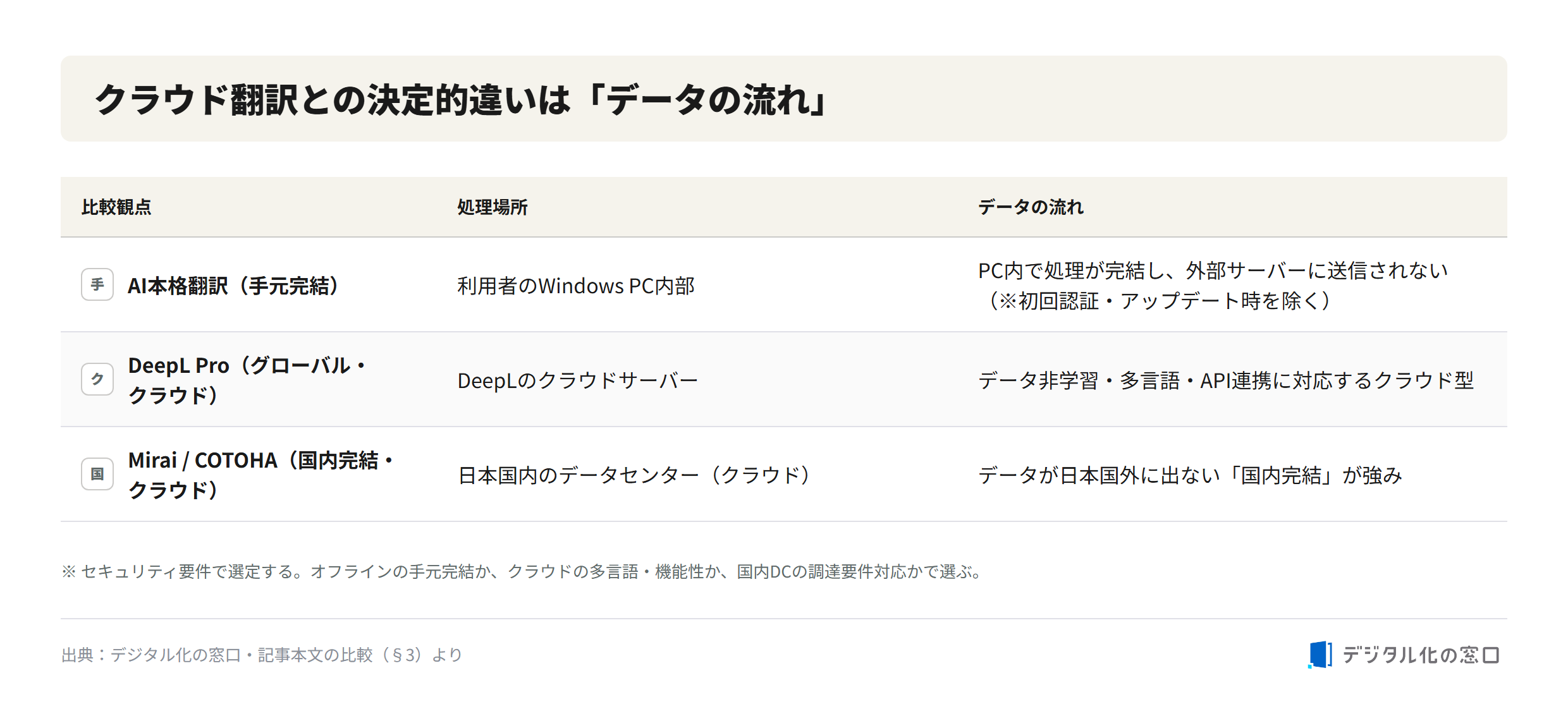Click the 処理場所 column header
Image resolution: width=1568 pixels, height=728 pixels.
(x=492, y=207)
